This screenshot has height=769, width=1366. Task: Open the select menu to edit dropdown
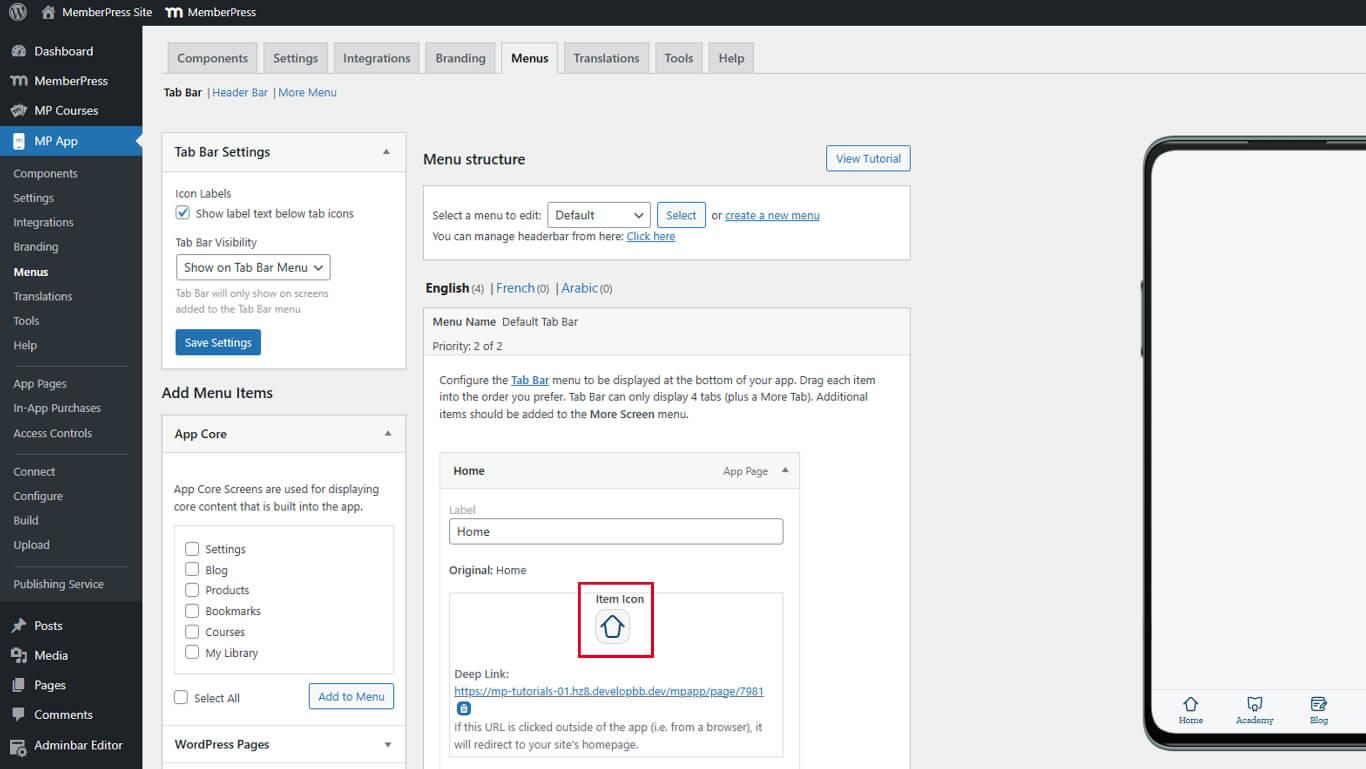pos(598,215)
